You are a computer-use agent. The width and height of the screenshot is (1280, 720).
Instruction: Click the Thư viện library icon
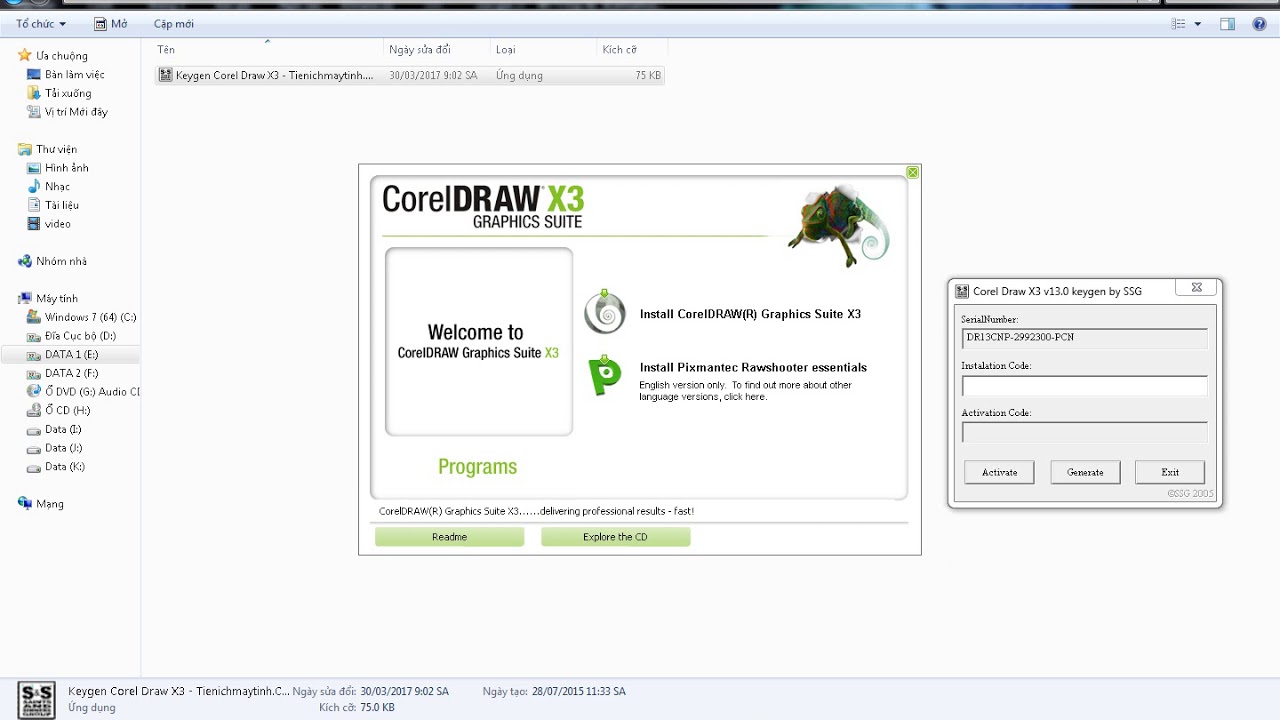click(x=25, y=149)
